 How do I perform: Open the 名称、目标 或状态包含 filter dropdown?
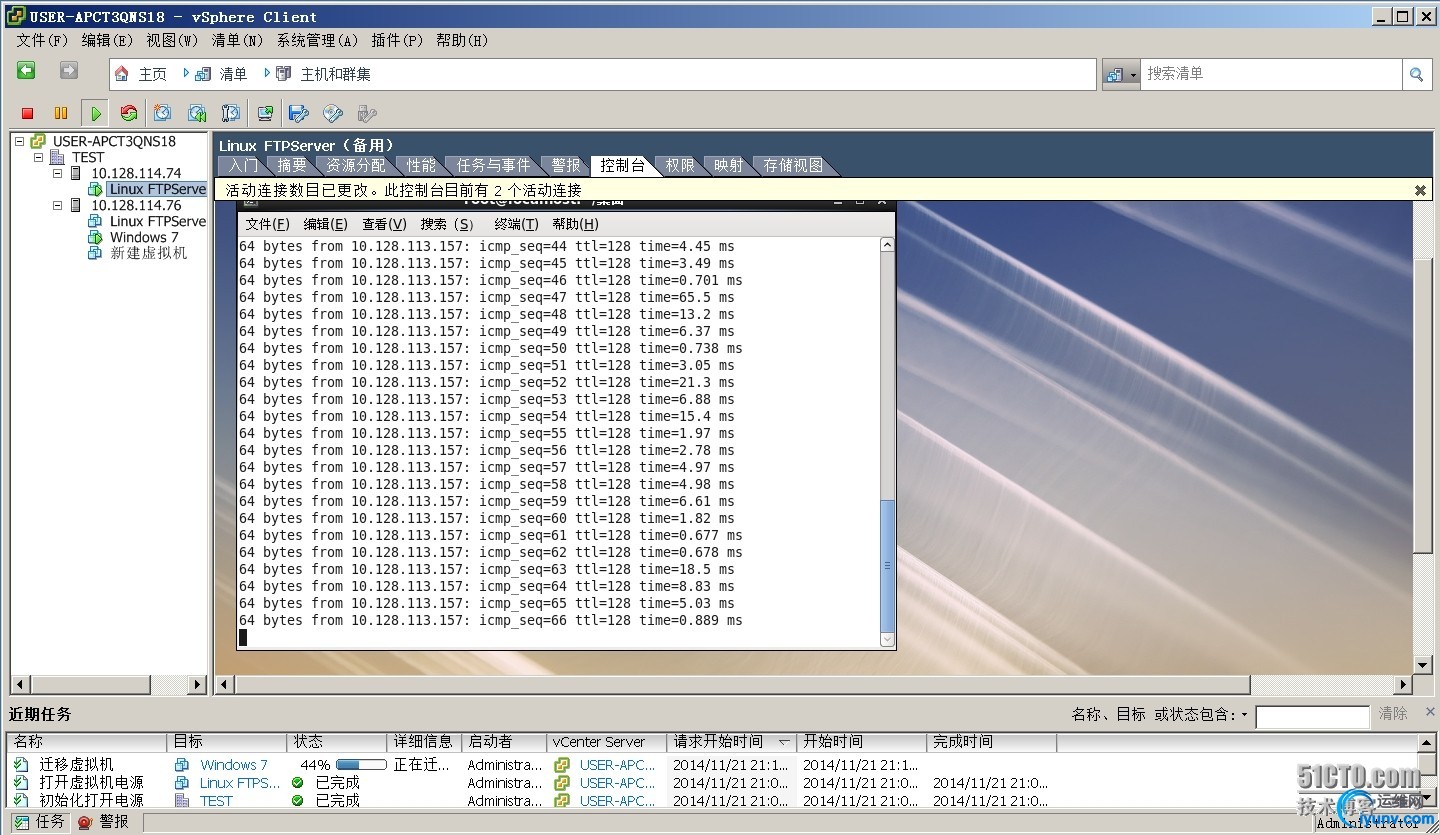(1245, 715)
